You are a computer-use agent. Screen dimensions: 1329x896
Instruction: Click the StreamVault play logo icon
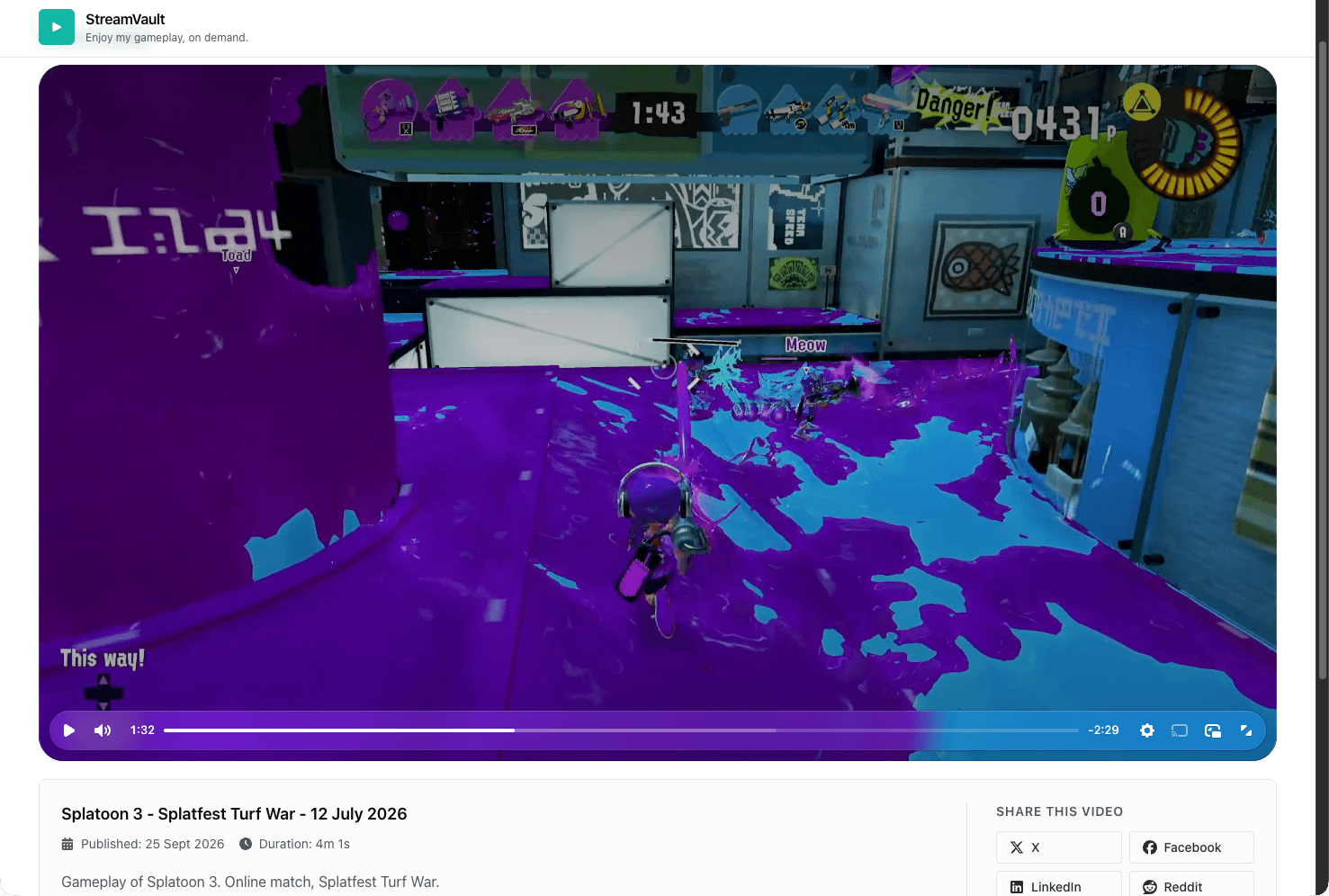57,27
